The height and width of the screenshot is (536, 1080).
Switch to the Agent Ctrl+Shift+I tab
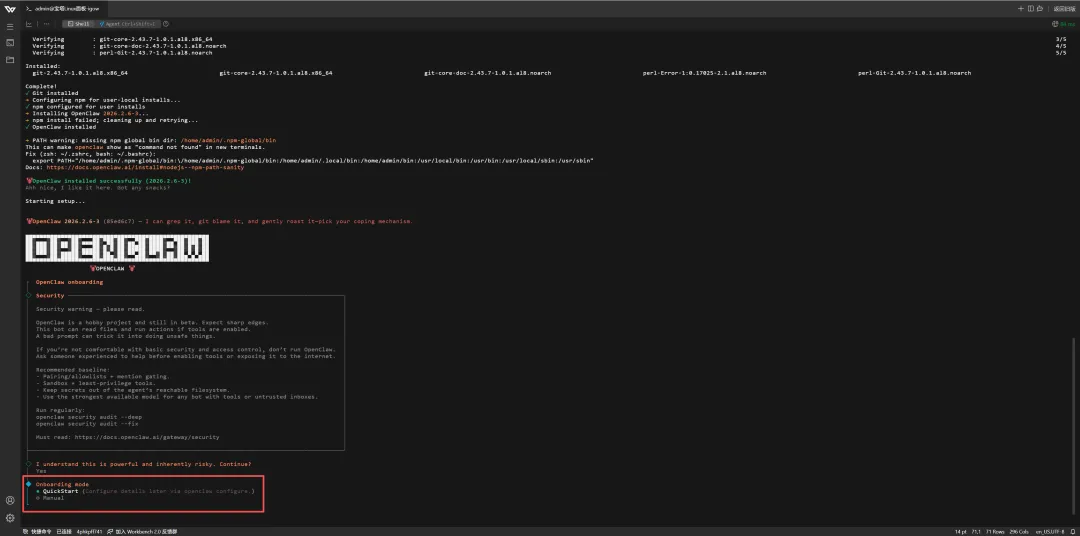[129, 24]
